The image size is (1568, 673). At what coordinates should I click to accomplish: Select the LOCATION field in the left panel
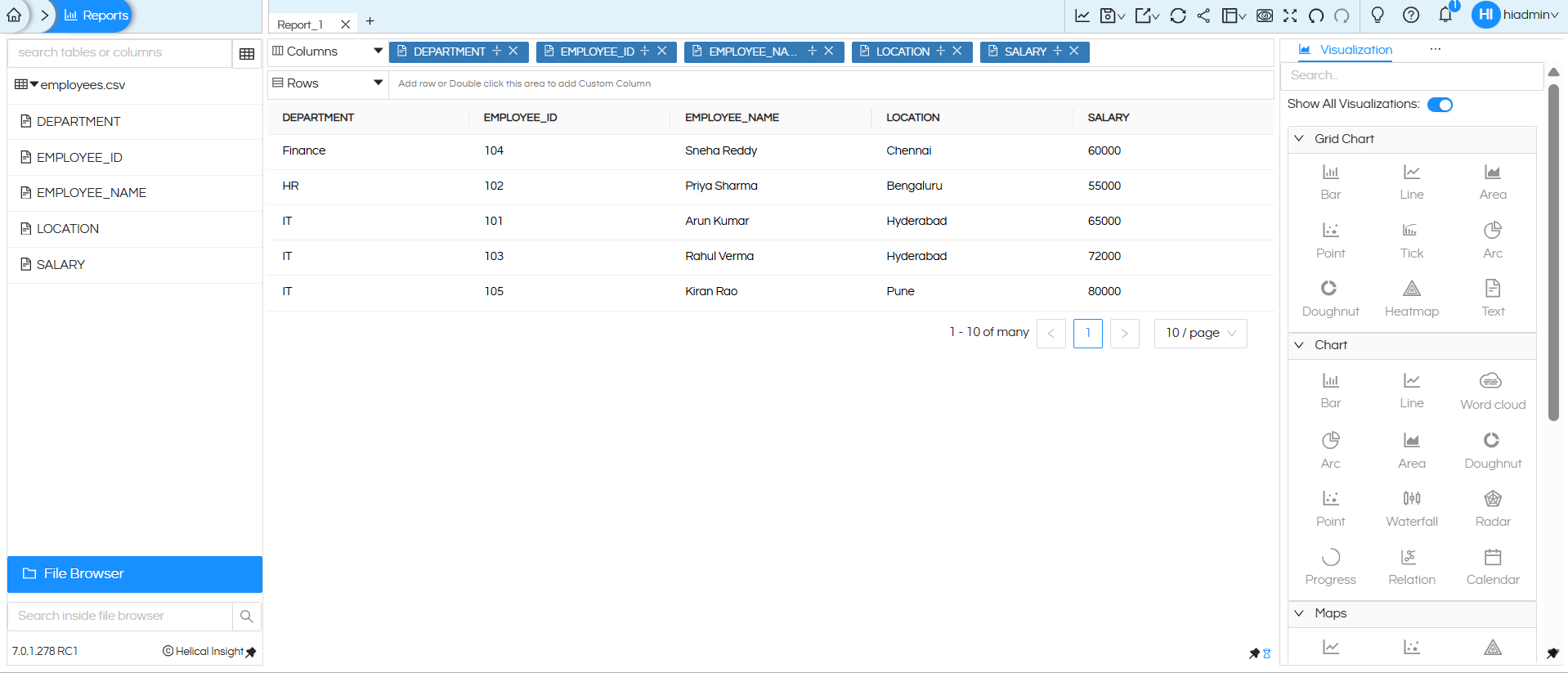(x=68, y=229)
